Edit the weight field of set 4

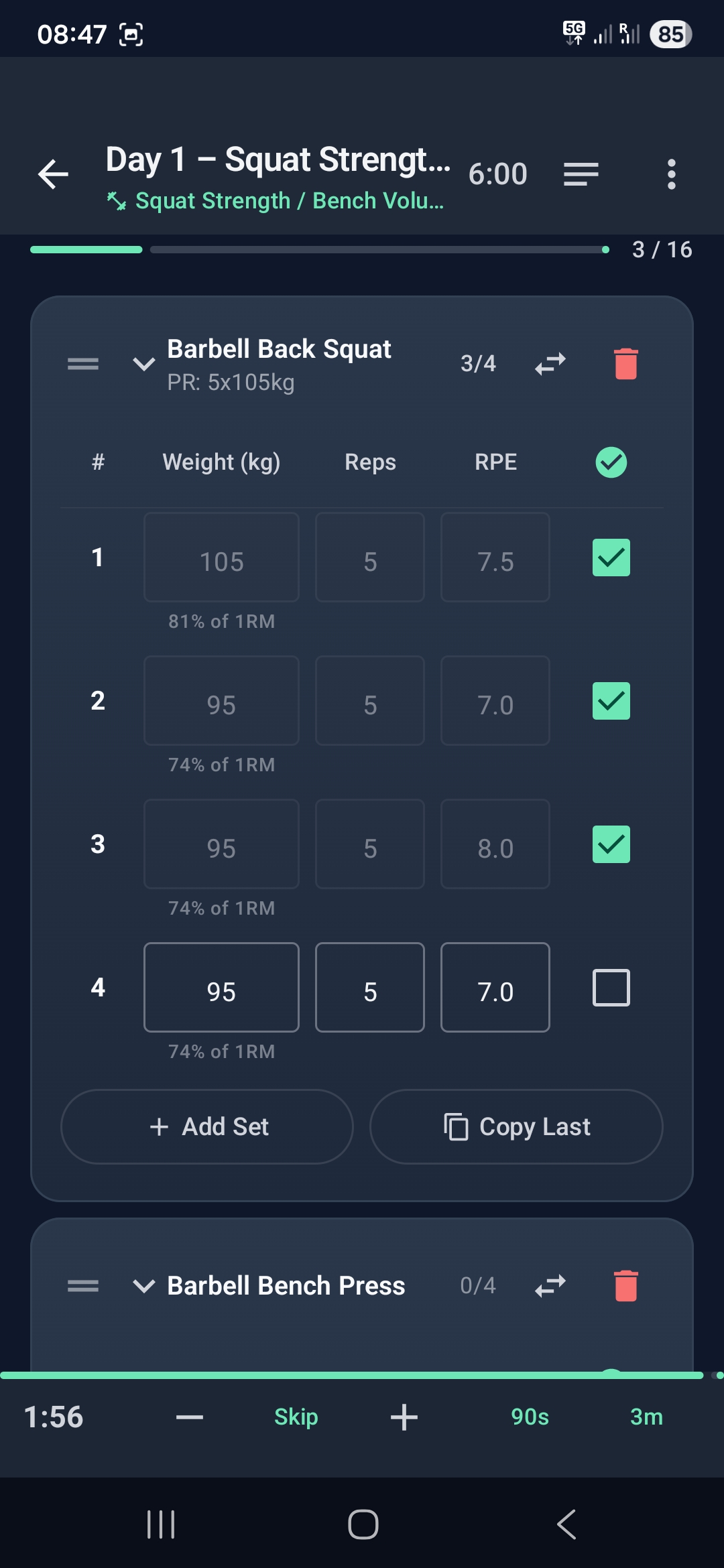point(221,987)
